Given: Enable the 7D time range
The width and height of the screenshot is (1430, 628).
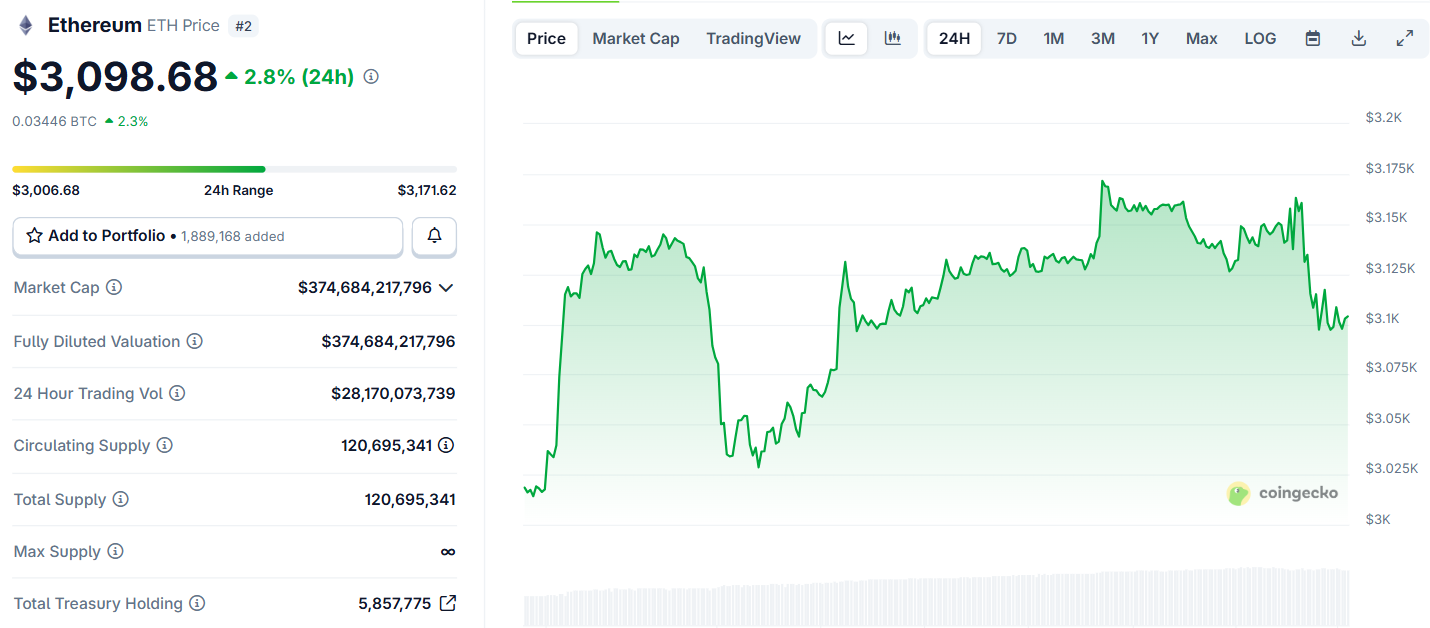Looking at the screenshot, I should point(1006,38).
